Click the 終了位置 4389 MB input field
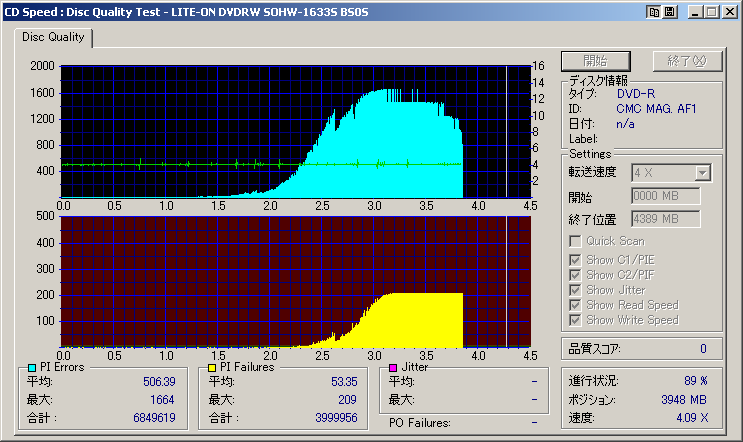This screenshot has height=442, width=743. point(665,219)
